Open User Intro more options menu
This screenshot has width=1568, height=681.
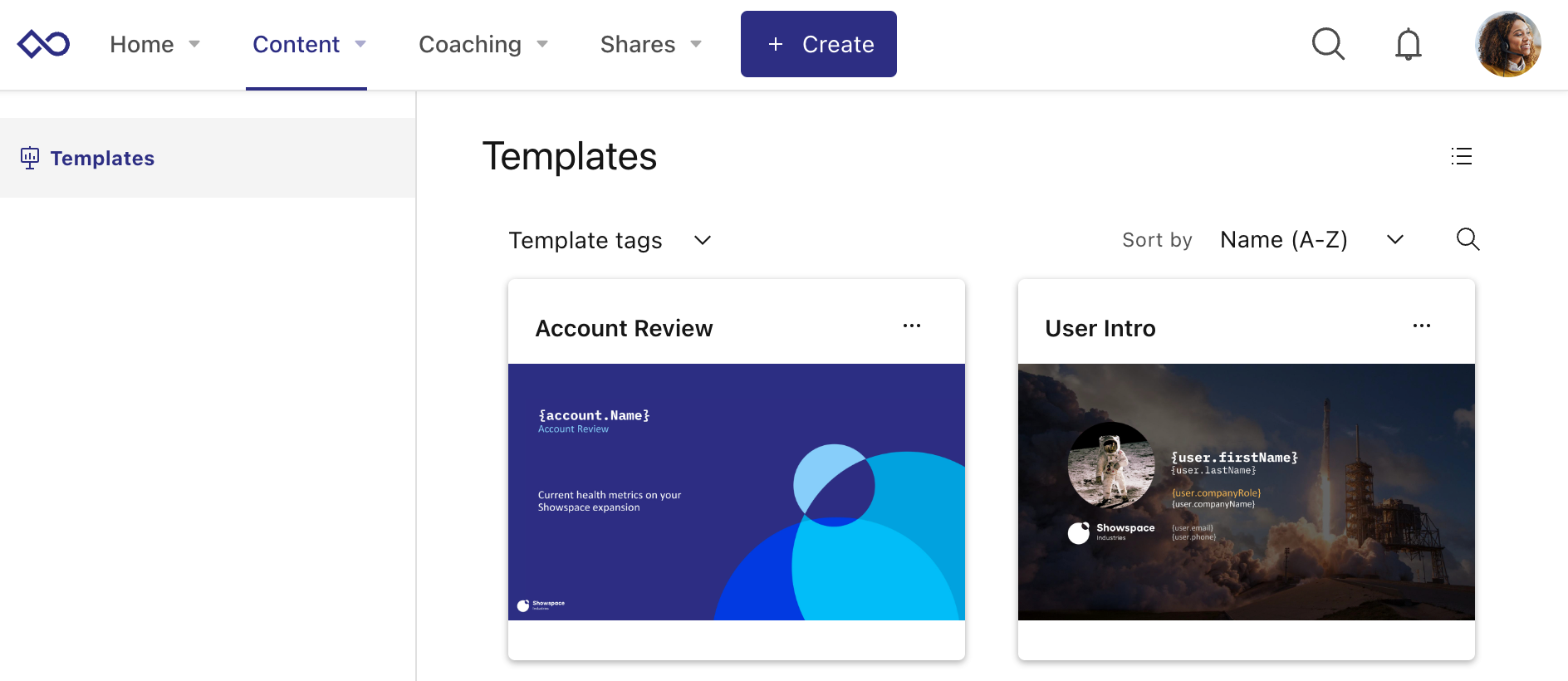pyautogui.click(x=1422, y=326)
